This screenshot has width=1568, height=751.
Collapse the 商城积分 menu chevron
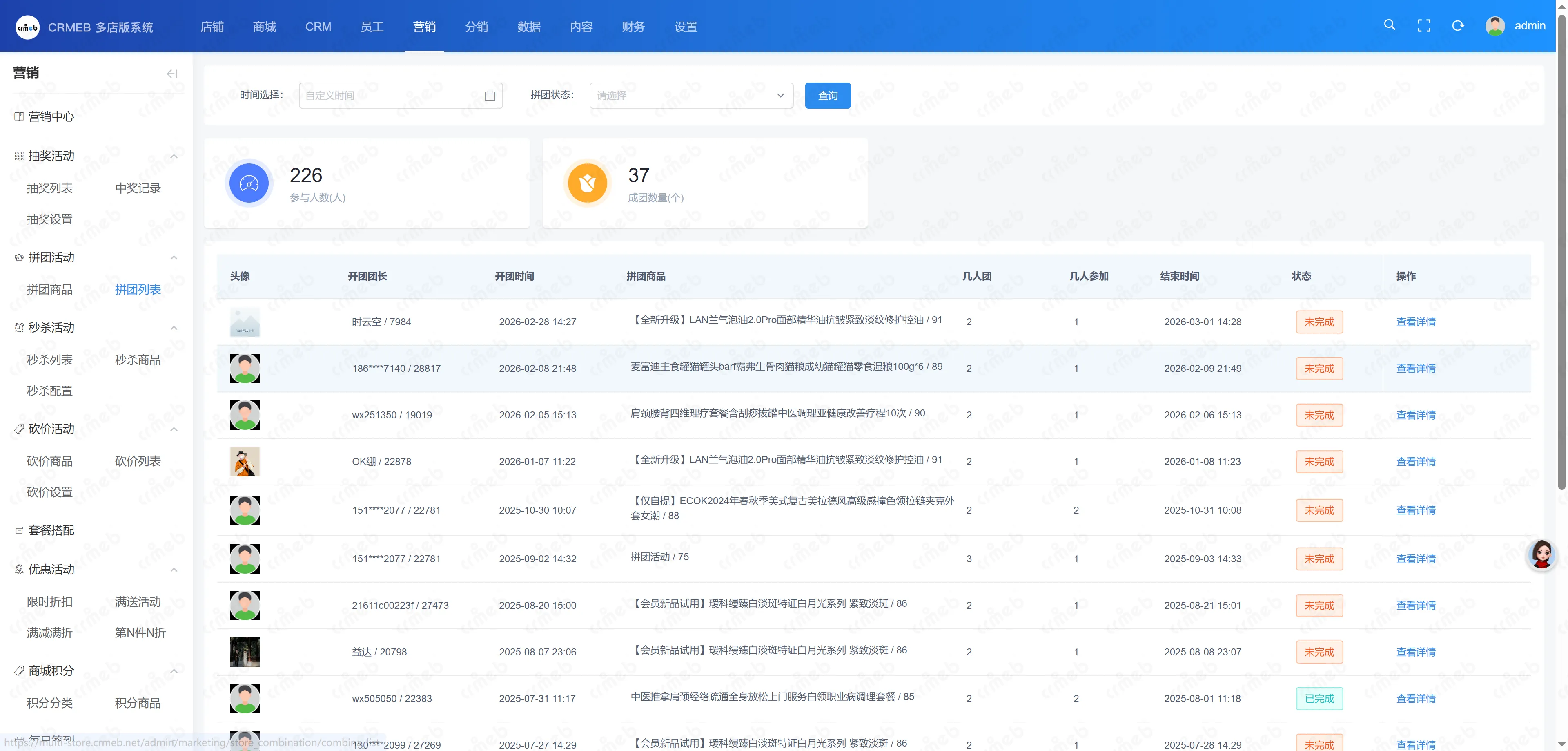click(x=174, y=671)
